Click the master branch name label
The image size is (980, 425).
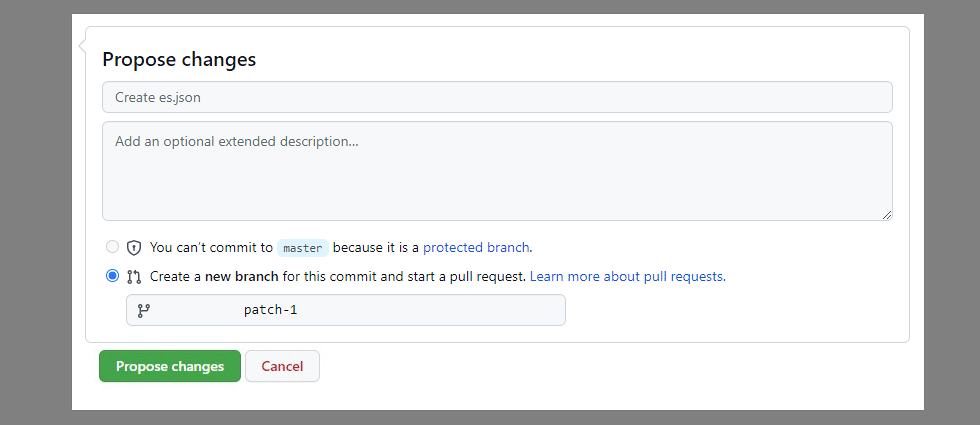coord(302,247)
